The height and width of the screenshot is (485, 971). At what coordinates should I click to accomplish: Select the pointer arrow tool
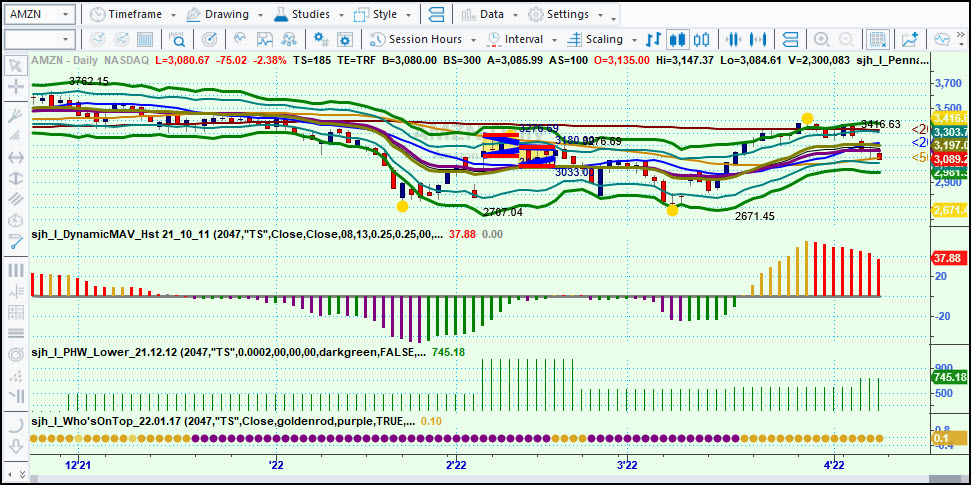[16, 65]
